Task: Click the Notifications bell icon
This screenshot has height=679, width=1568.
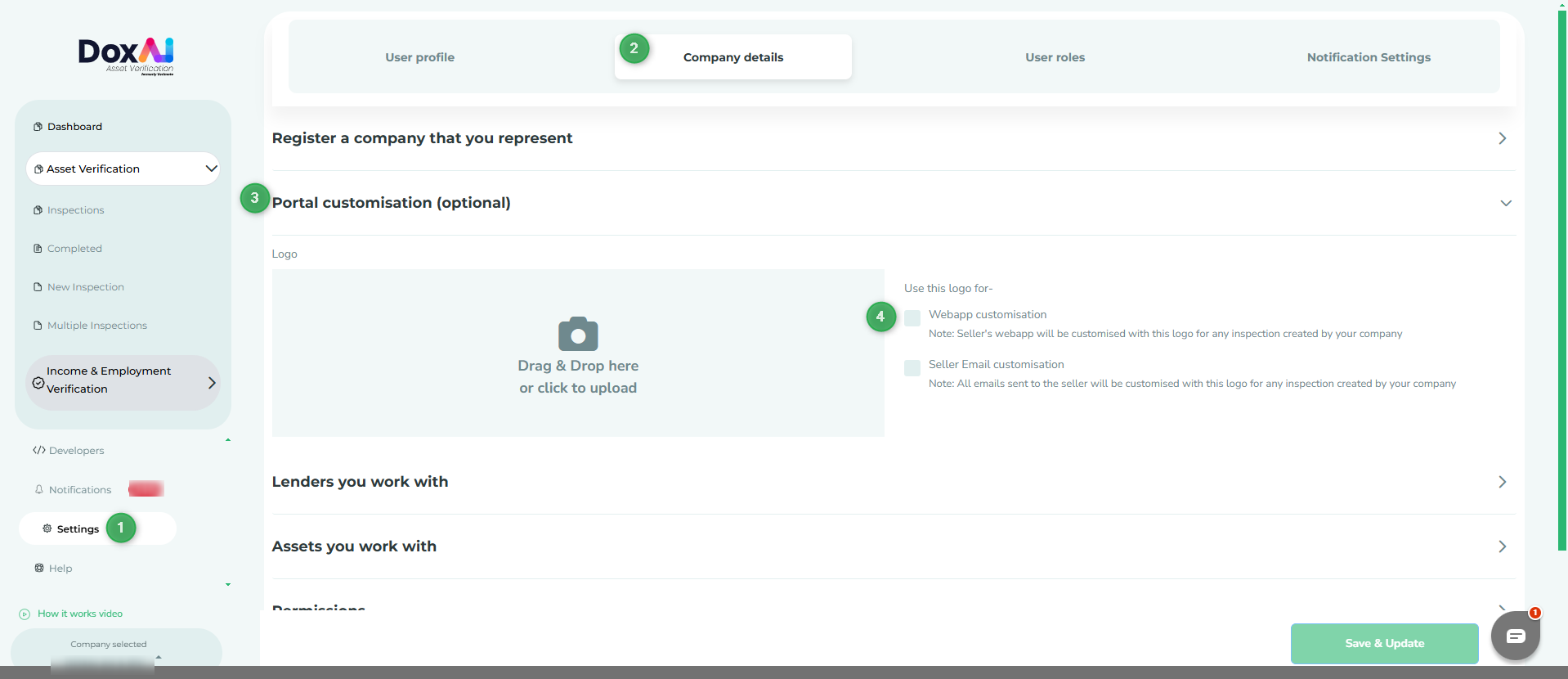Action: coord(38,489)
